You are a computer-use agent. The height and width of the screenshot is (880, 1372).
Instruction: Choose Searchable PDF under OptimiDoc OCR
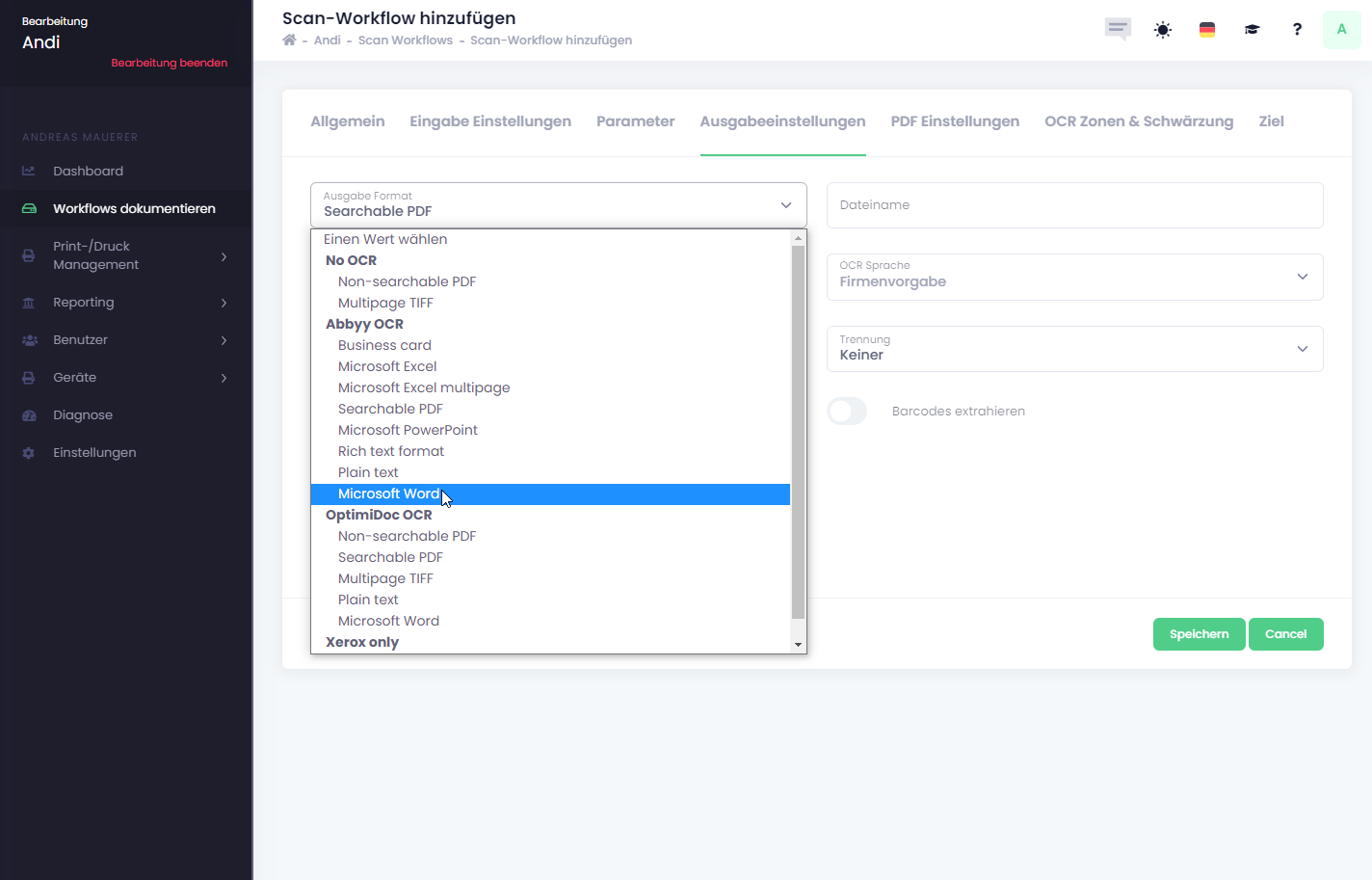550,557
